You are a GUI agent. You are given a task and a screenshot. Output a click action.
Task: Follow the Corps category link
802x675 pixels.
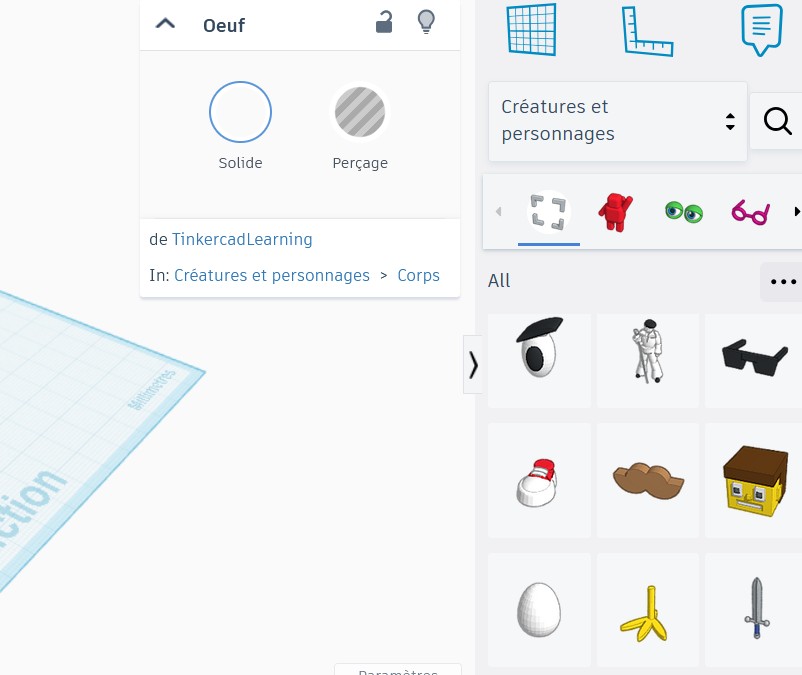tap(418, 275)
